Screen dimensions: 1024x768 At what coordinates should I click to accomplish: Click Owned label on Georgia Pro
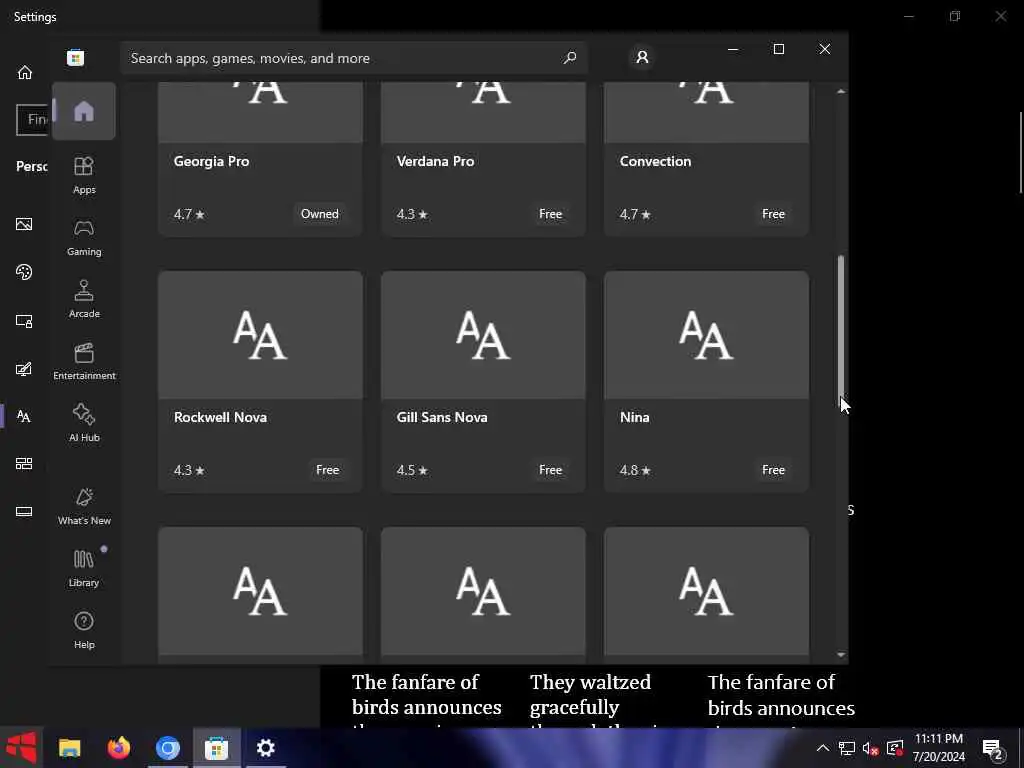point(319,214)
